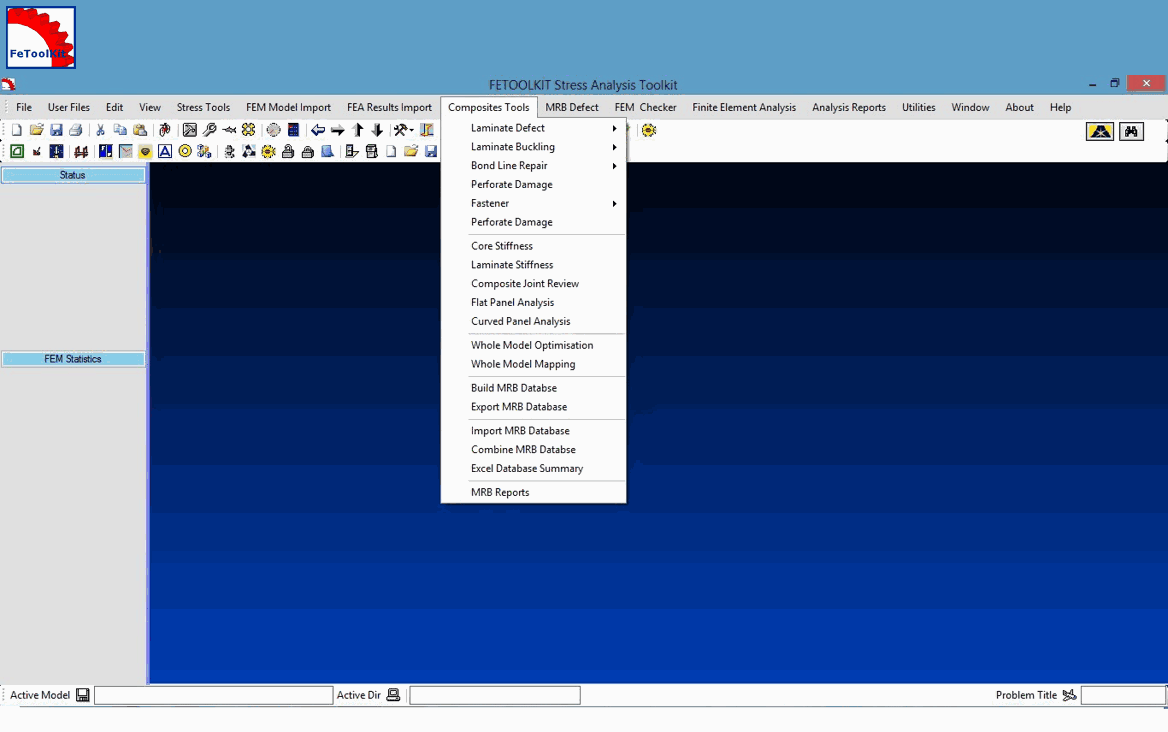
Task: Click the icon beside Problem Title
Action: tap(1069, 695)
